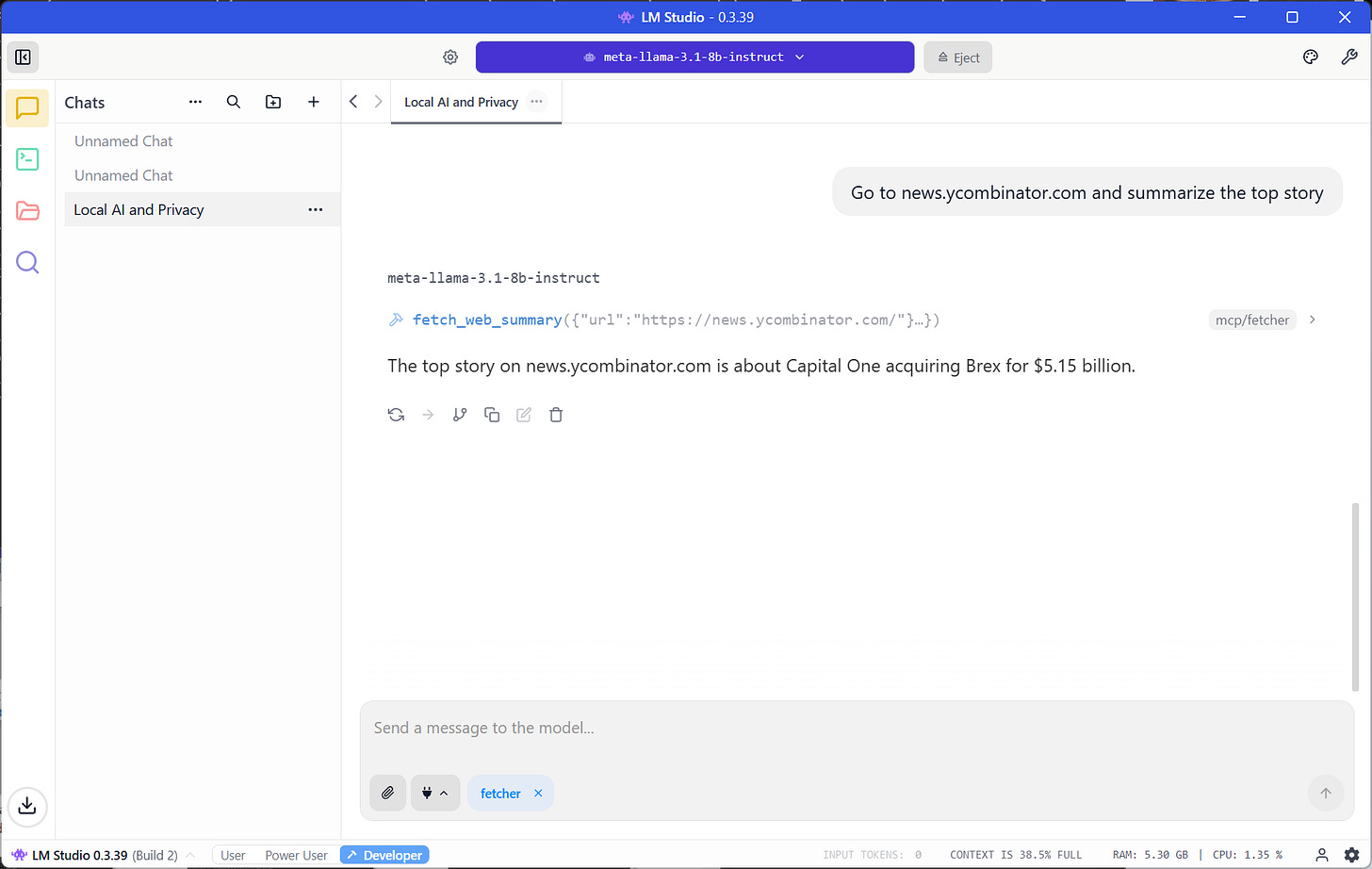Maximize the LM Studio window

tap(1292, 17)
